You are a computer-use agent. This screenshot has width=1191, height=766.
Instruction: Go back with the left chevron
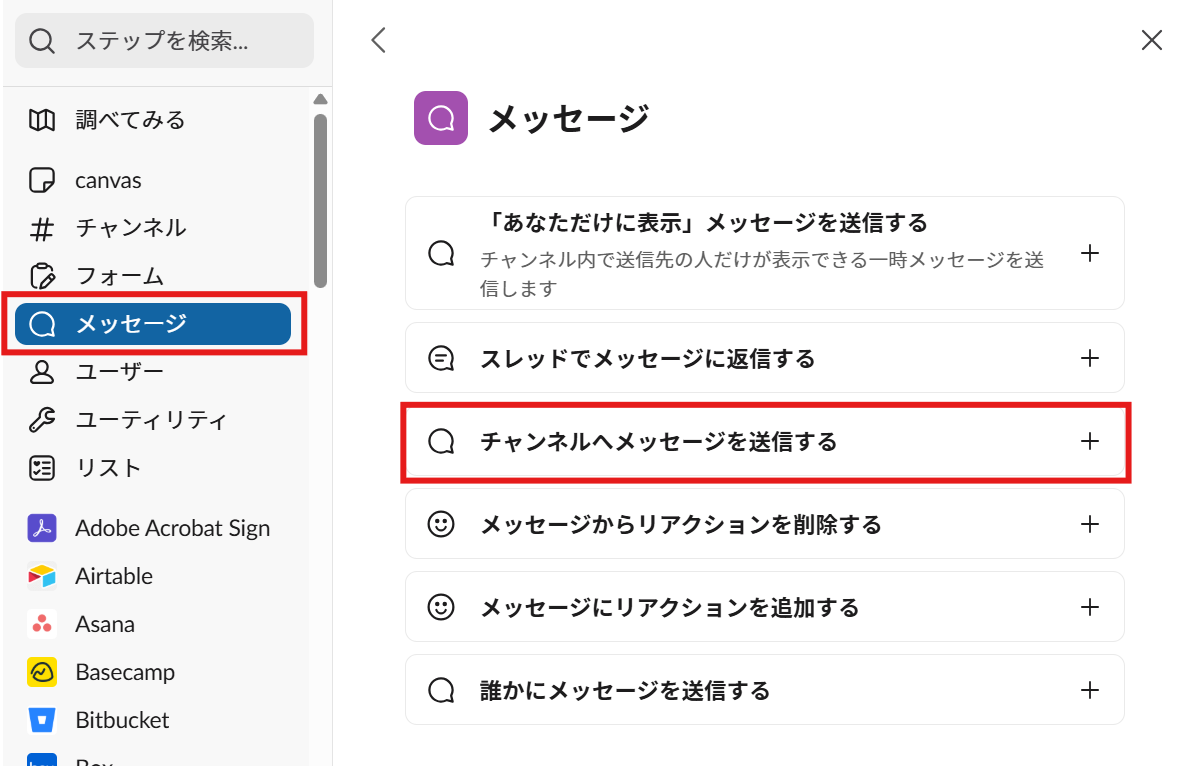(378, 40)
